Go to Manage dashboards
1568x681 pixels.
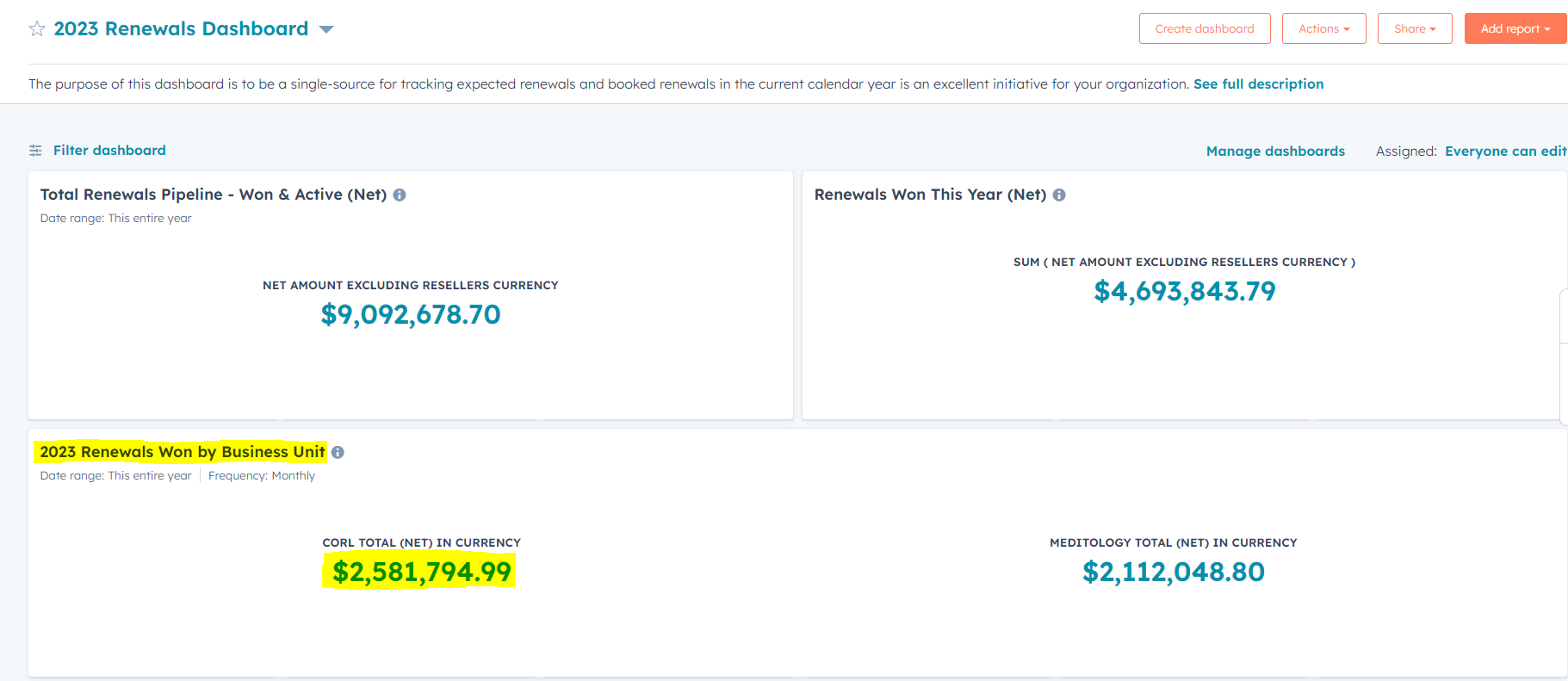coord(1274,151)
